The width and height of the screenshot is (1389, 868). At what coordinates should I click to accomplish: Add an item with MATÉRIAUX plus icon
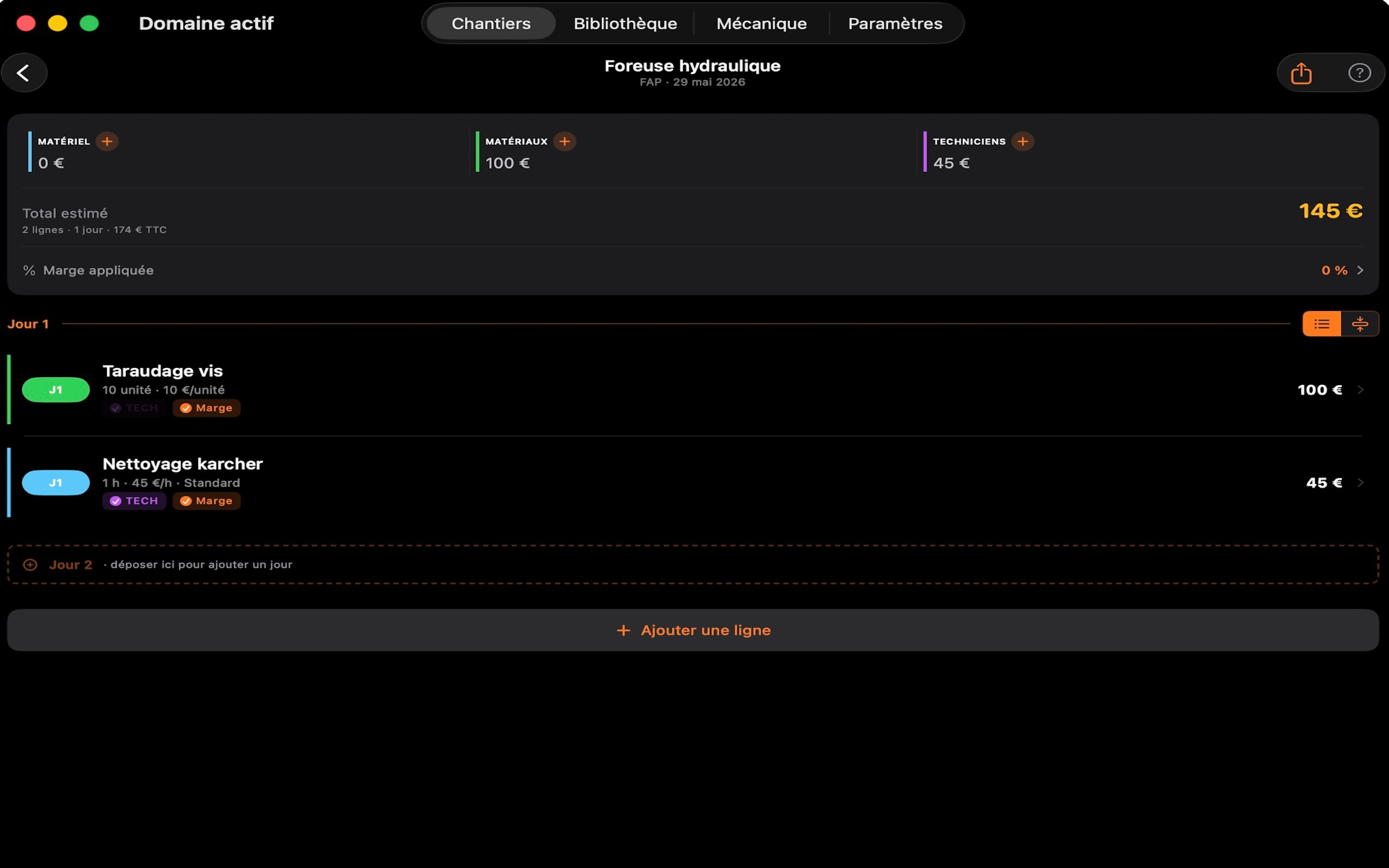click(565, 141)
